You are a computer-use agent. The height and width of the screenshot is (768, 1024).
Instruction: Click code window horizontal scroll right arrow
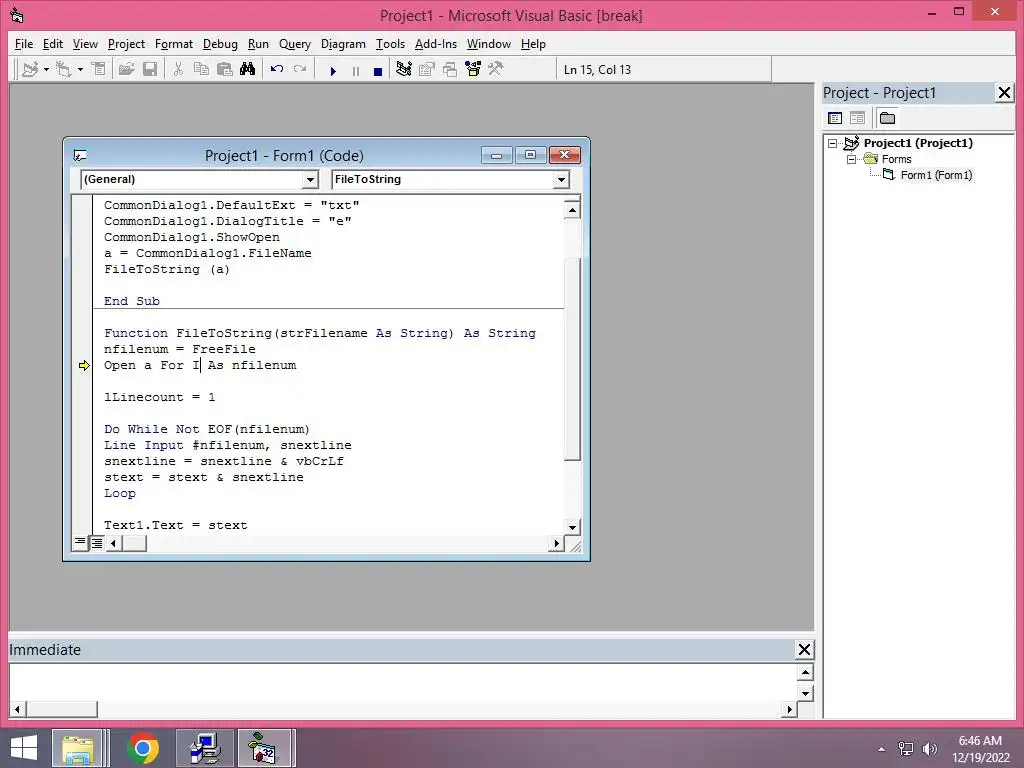click(x=556, y=543)
